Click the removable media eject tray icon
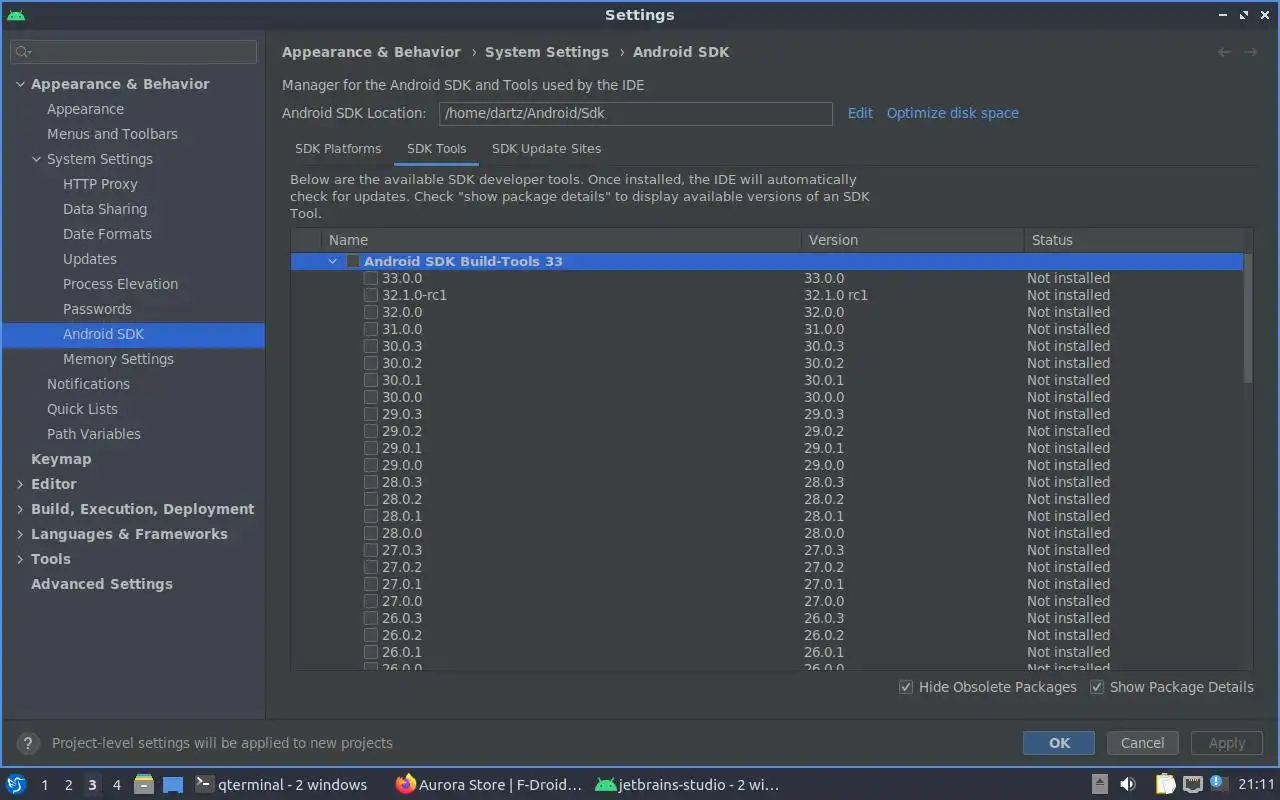Image resolution: width=1280 pixels, height=800 pixels. [x=1100, y=784]
